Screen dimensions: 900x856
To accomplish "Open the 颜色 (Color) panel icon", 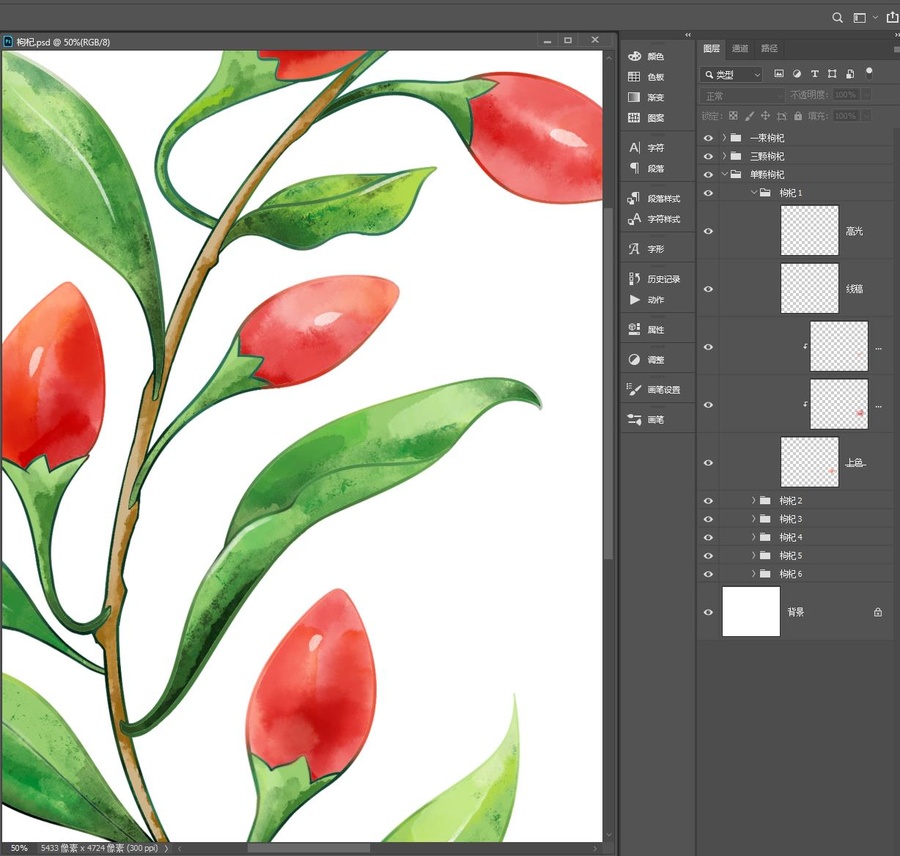I will (x=634, y=56).
